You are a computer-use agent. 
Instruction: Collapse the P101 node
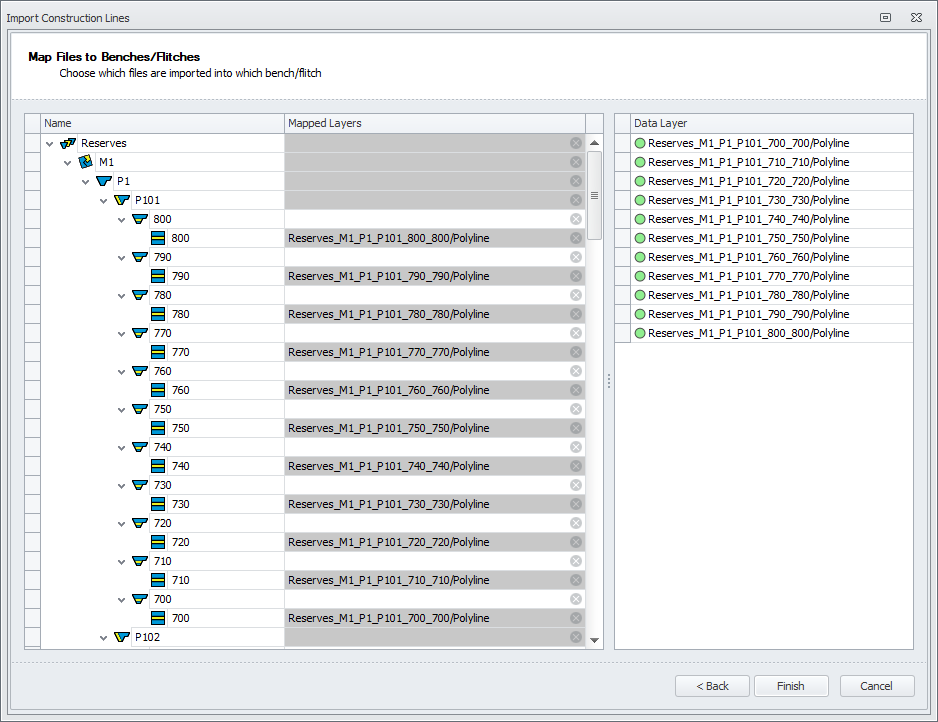[104, 200]
